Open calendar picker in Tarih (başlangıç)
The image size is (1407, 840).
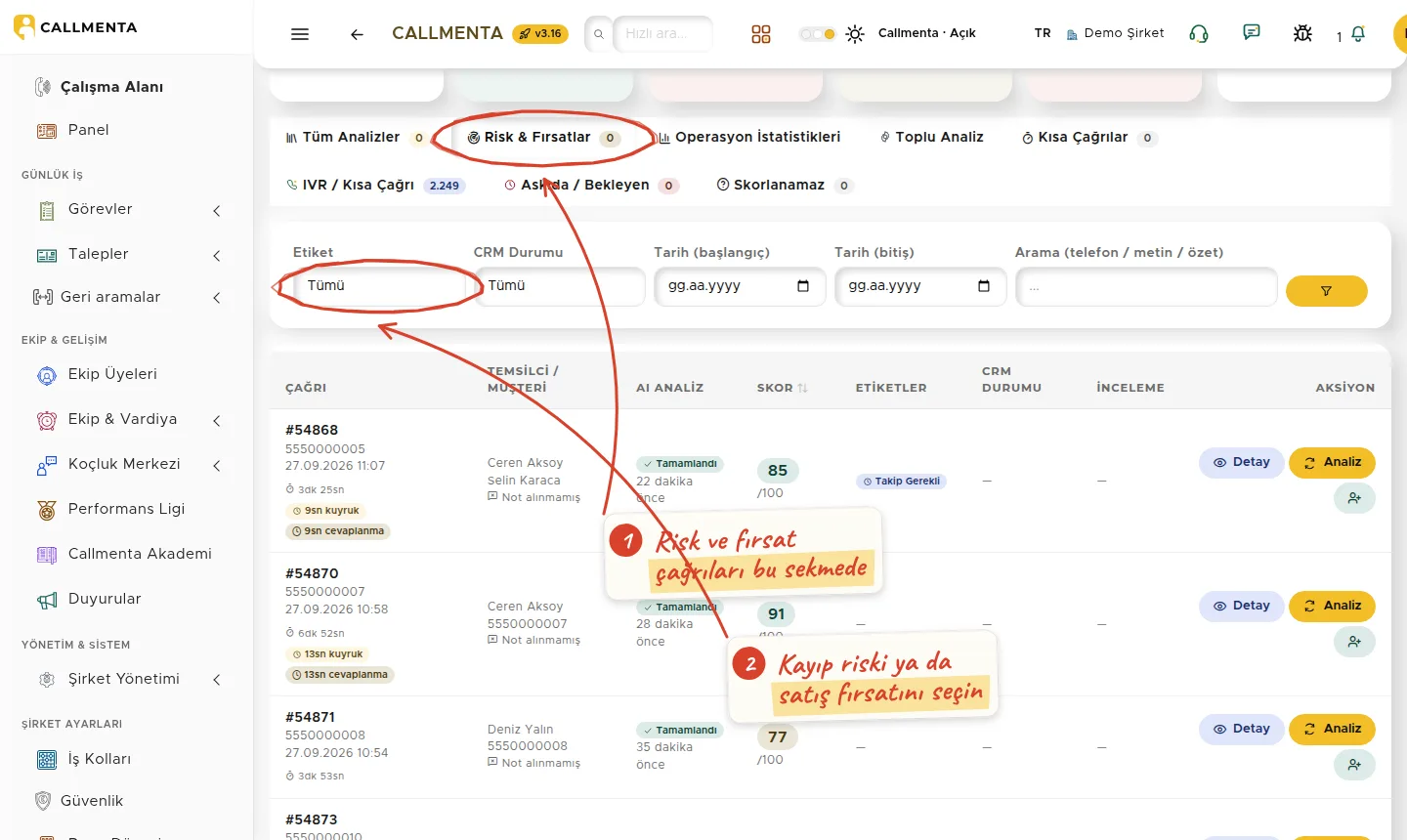click(x=803, y=286)
